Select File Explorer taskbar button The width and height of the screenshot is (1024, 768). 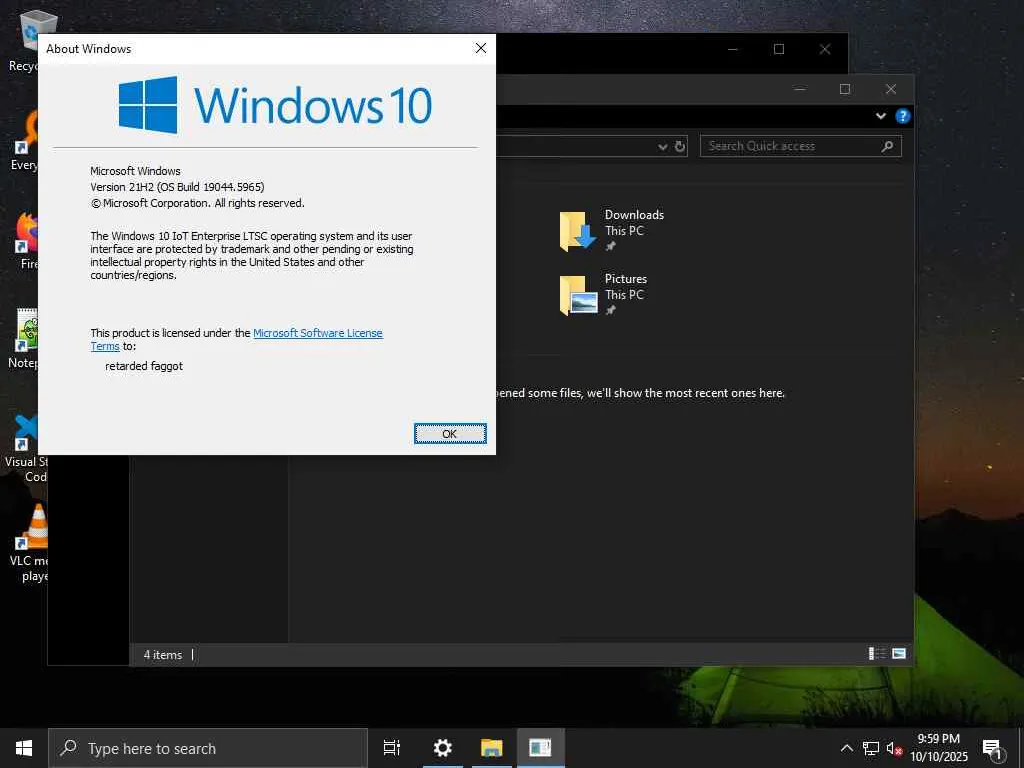(491, 748)
